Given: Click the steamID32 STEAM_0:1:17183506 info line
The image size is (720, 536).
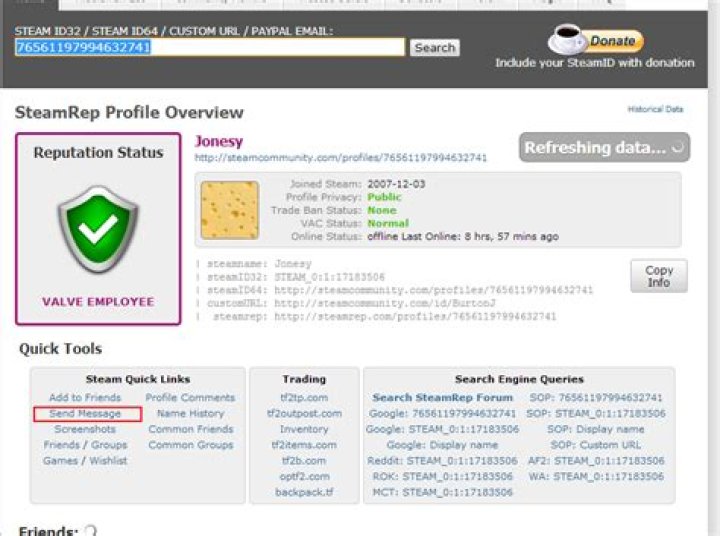Looking at the screenshot, I should click(x=296, y=277).
